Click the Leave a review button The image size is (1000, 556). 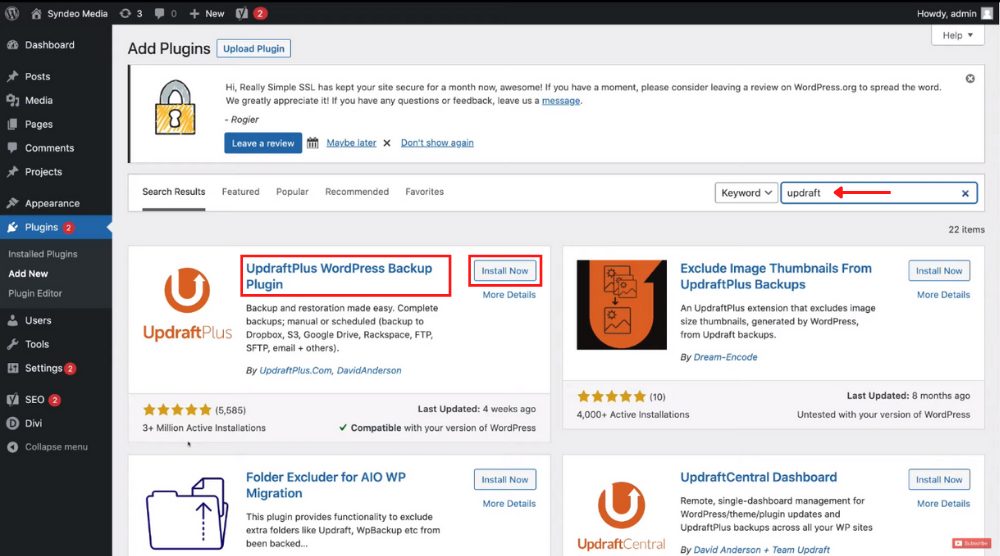[x=263, y=143]
